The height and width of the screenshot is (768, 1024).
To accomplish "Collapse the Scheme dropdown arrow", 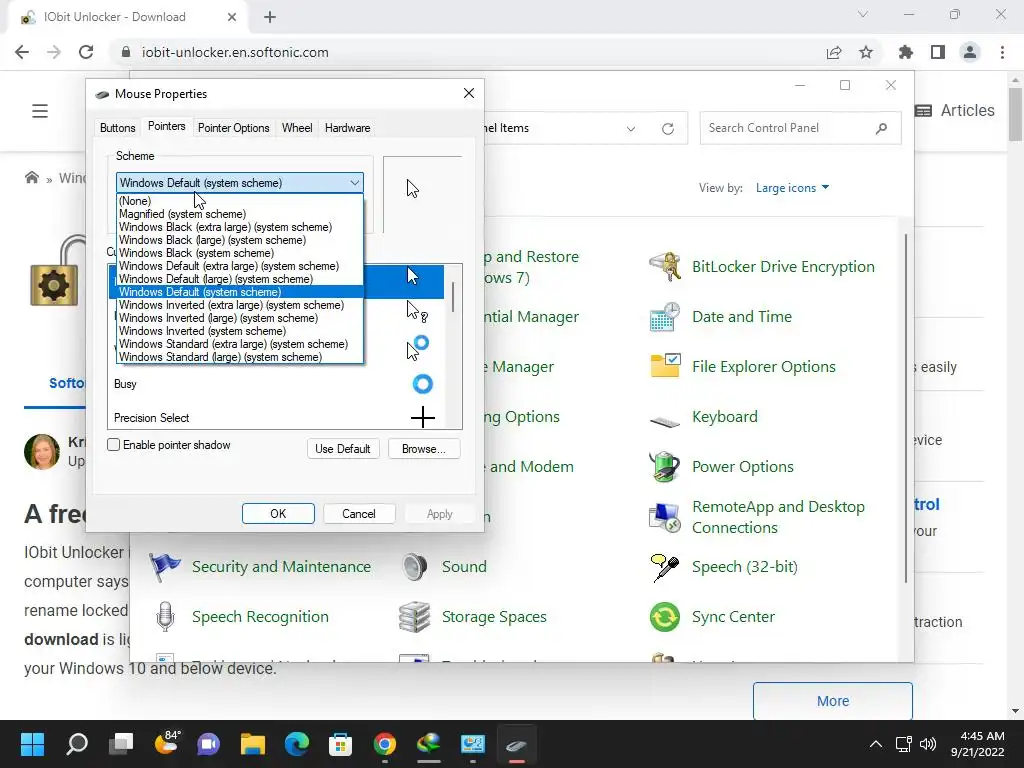I will click(x=355, y=183).
